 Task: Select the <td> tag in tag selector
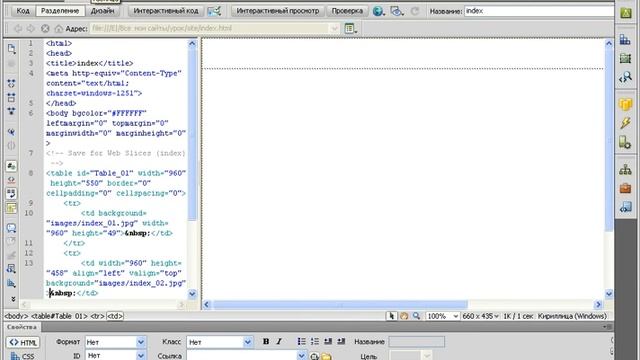(x=115, y=316)
